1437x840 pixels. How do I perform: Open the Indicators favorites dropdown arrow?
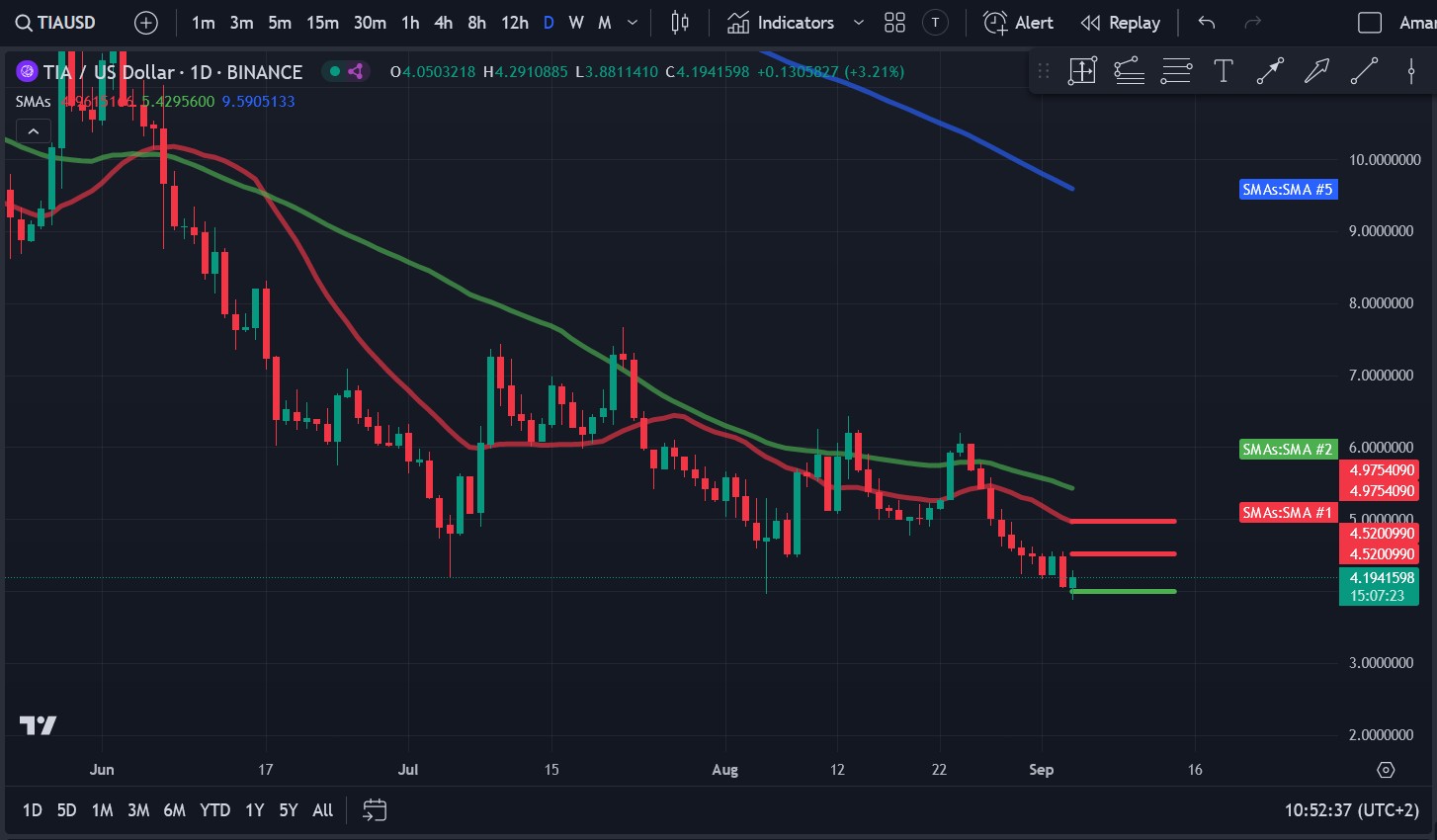click(x=858, y=23)
